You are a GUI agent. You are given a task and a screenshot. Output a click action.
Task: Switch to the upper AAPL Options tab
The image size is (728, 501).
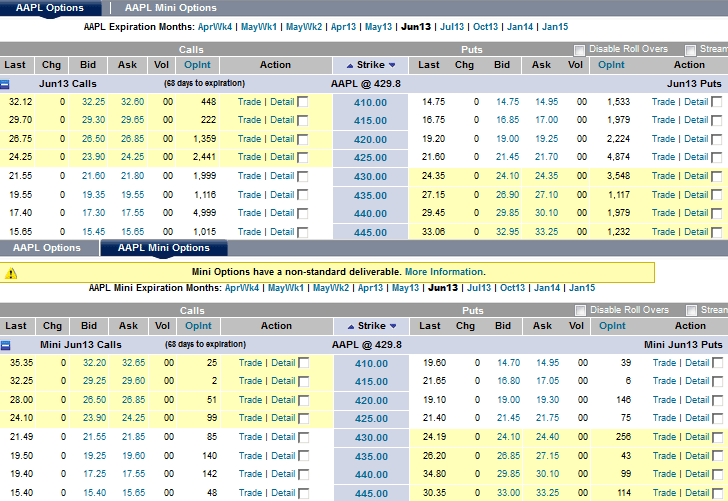click(x=50, y=8)
